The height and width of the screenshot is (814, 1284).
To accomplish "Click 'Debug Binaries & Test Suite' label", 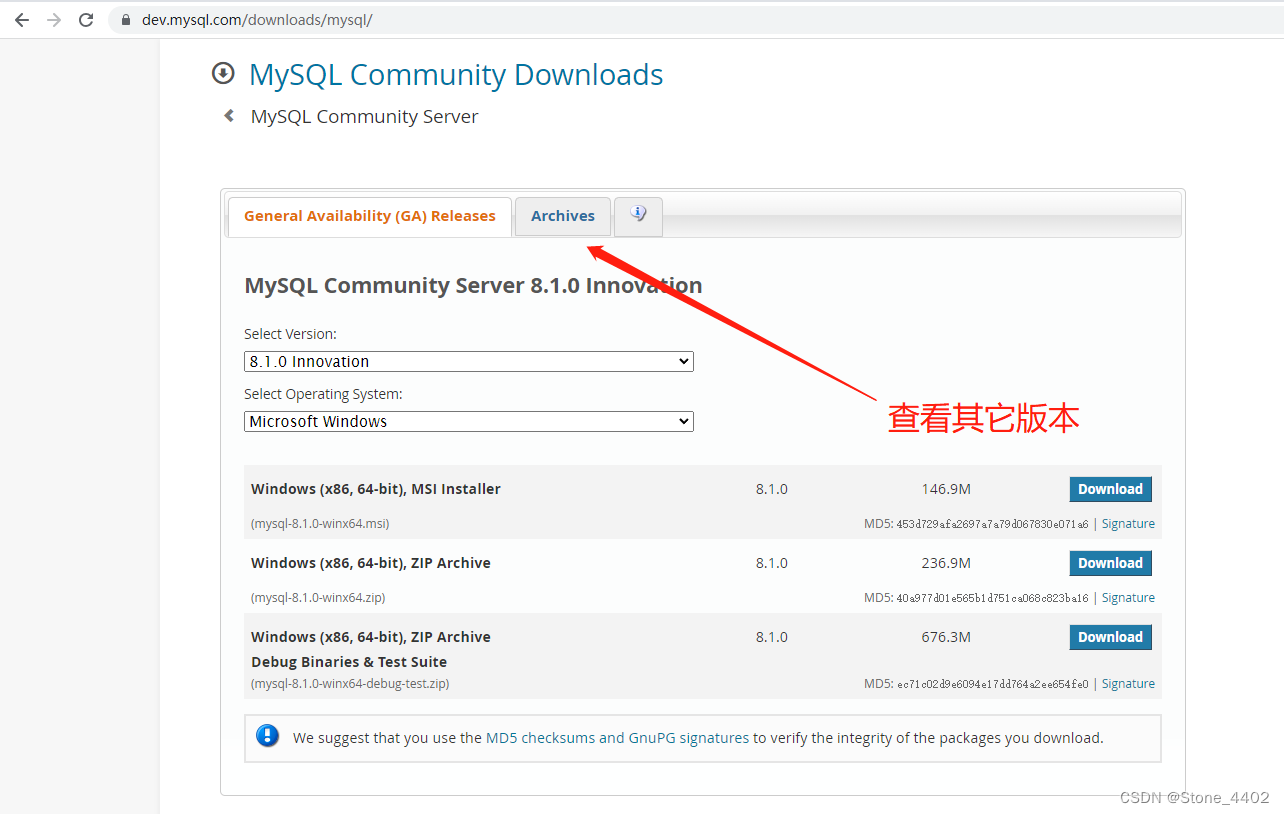I will (x=349, y=662).
